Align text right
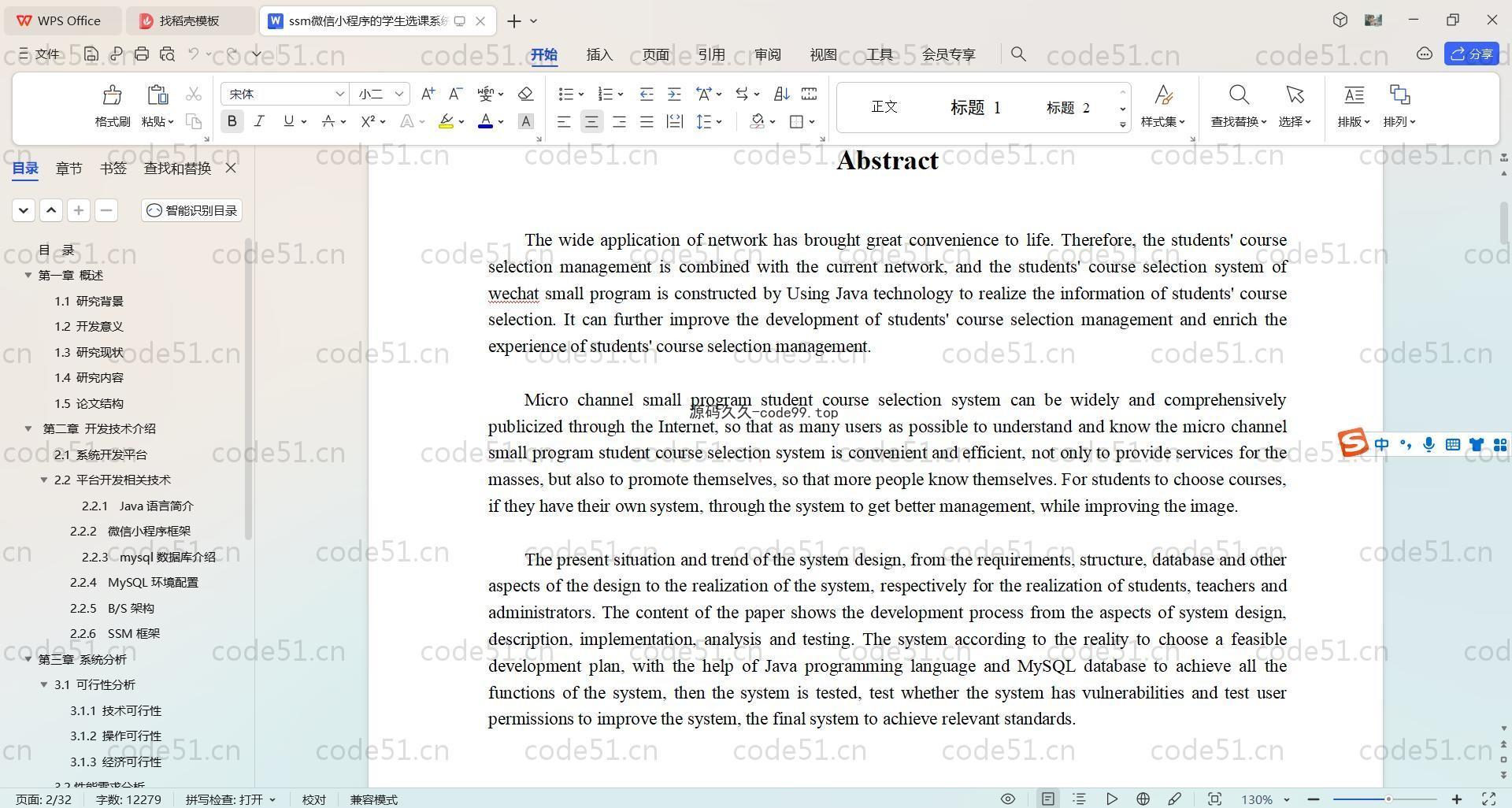Screen dimensions: 1512x808 [x=619, y=121]
